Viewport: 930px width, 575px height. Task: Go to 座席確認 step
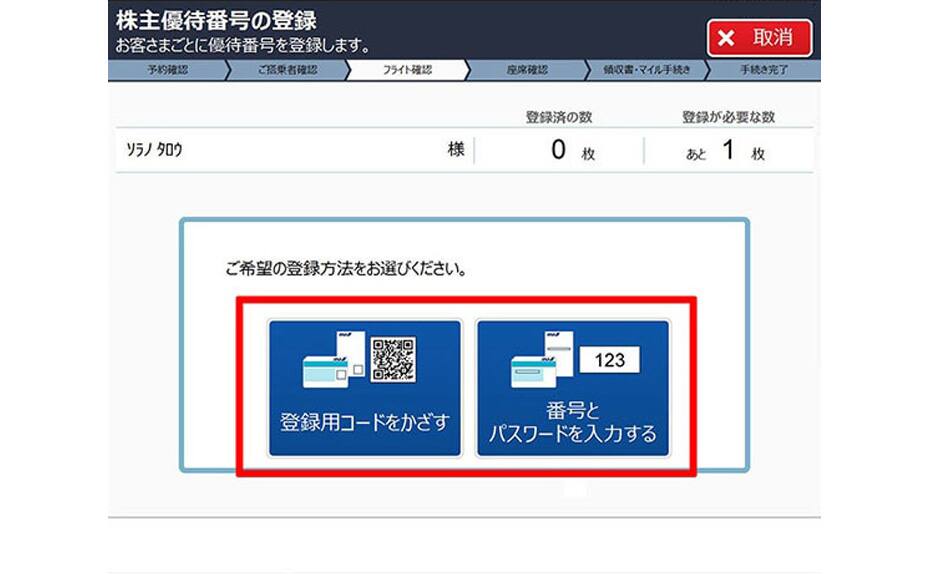pos(527,69)
